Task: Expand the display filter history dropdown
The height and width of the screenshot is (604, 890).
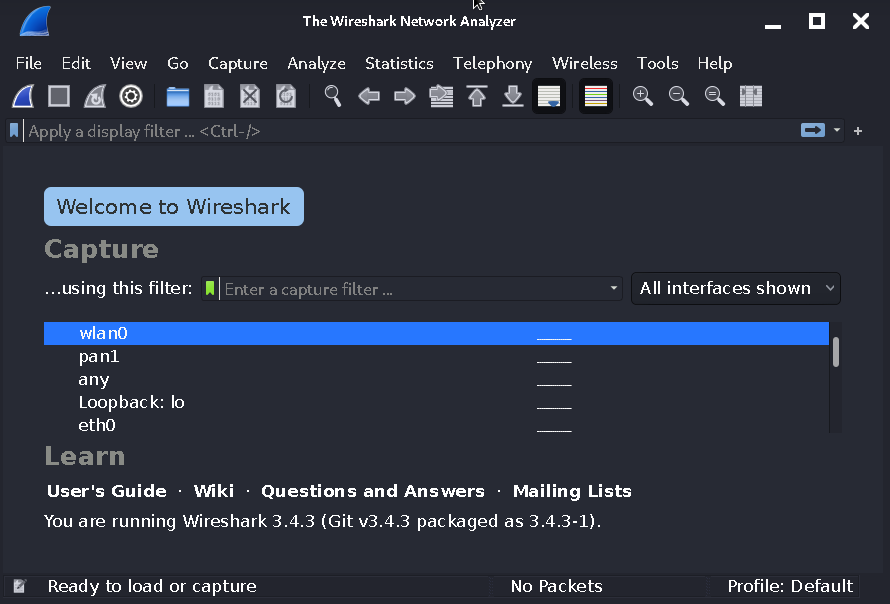Action: coord(837,131)
